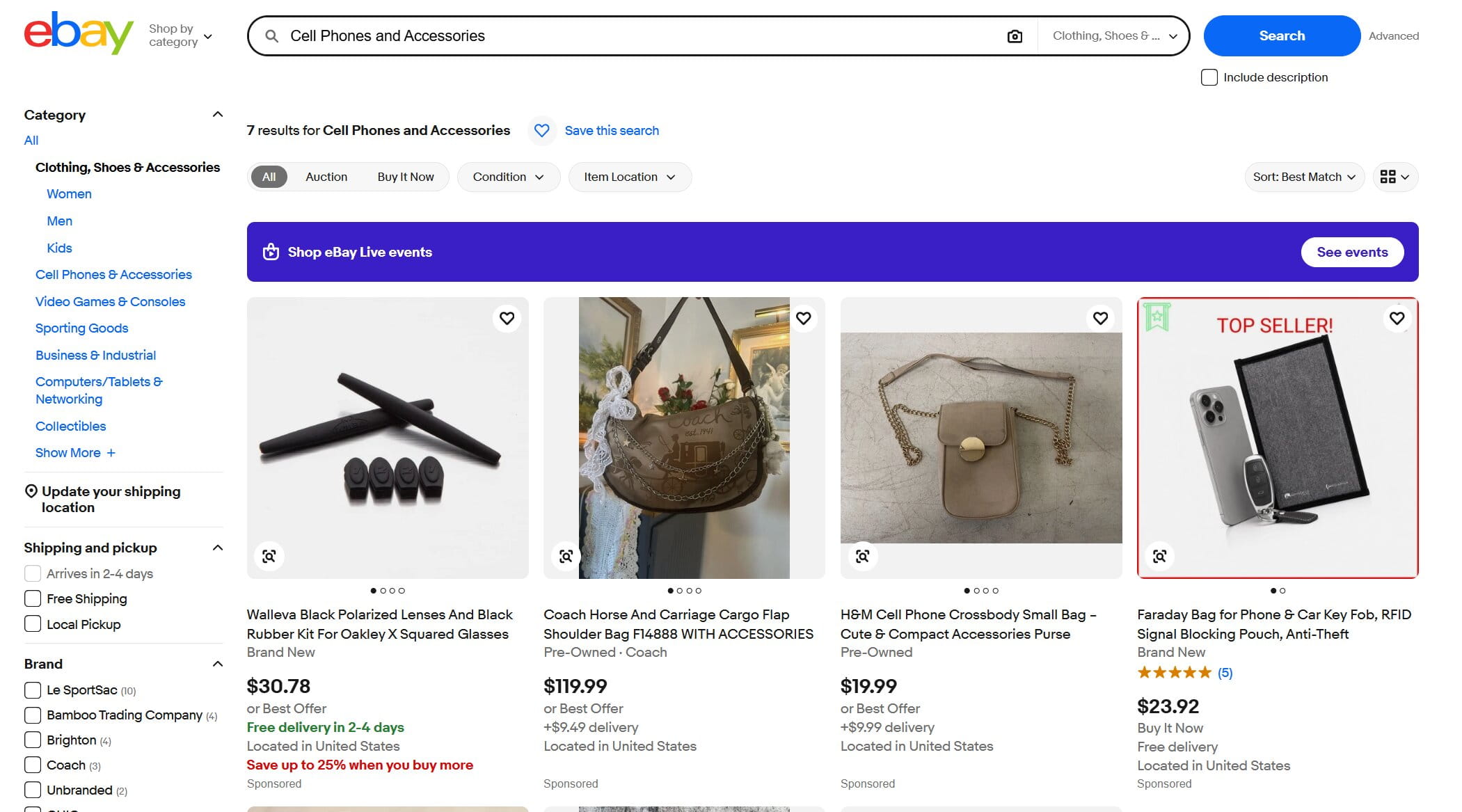This screenshot has width=1462, height=812.
Task: Open Collectibles category
Action: (70, 427)
